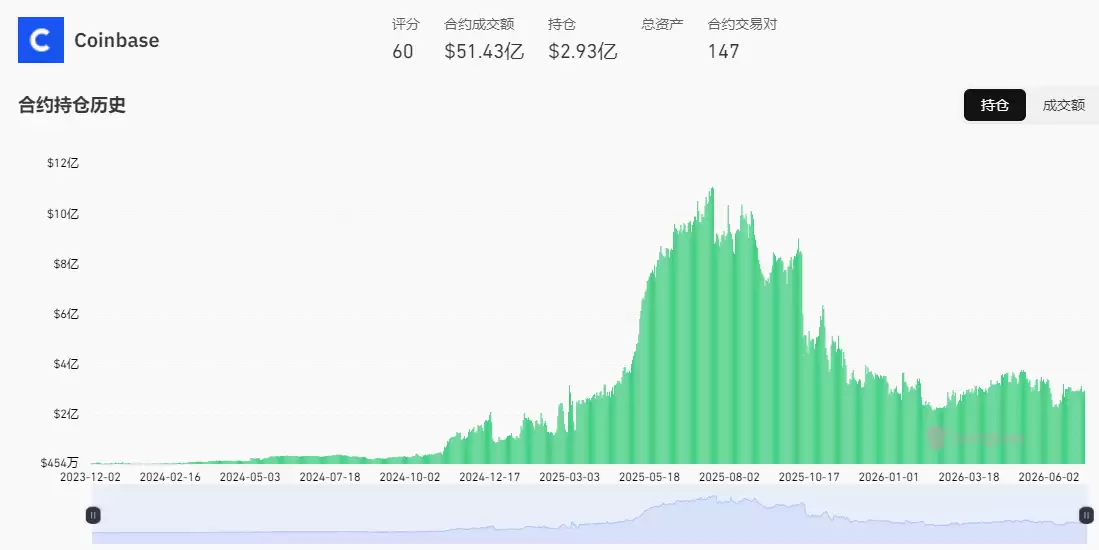Click the Coinbase exchange name

pos(116,41)
